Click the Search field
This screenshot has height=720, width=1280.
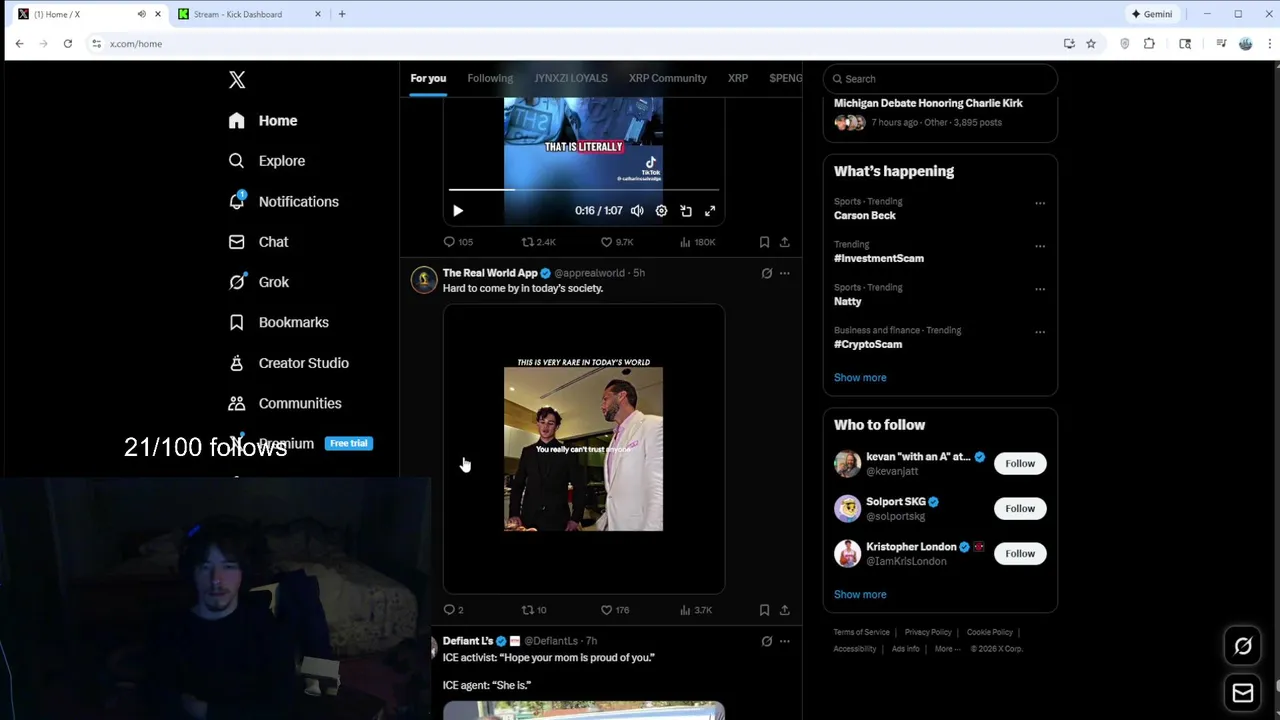point(940,79)
